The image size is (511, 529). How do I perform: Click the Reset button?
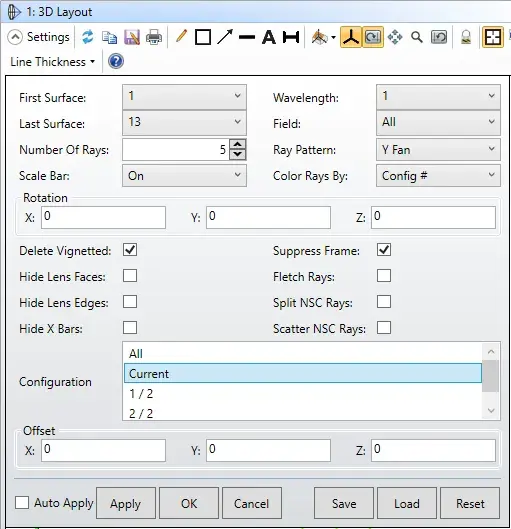pos(470,503)
